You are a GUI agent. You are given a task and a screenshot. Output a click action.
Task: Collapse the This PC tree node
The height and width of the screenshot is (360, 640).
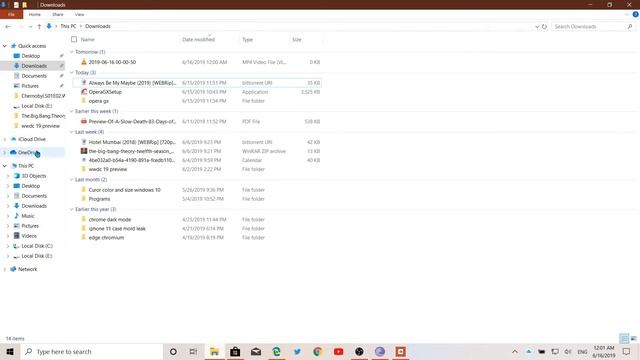point(4,166)
